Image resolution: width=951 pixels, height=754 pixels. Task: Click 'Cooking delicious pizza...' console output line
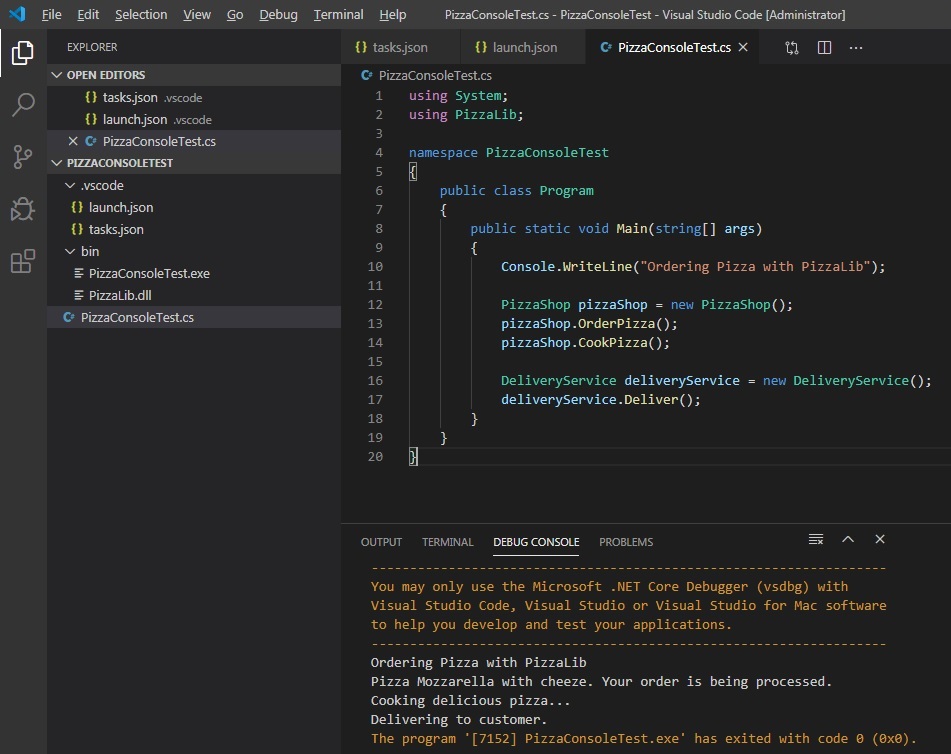point(470,700)
